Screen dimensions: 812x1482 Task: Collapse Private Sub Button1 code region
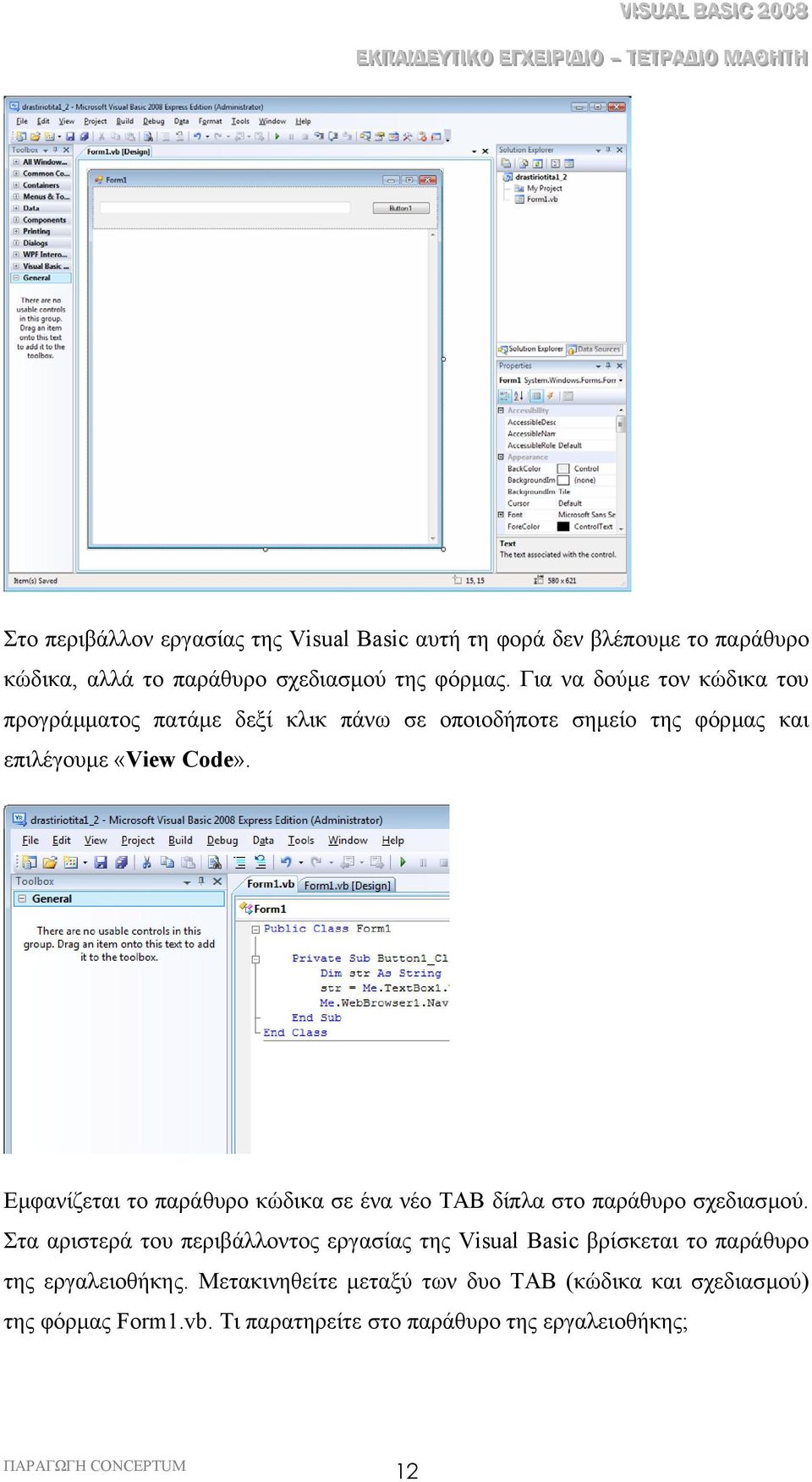255,959
